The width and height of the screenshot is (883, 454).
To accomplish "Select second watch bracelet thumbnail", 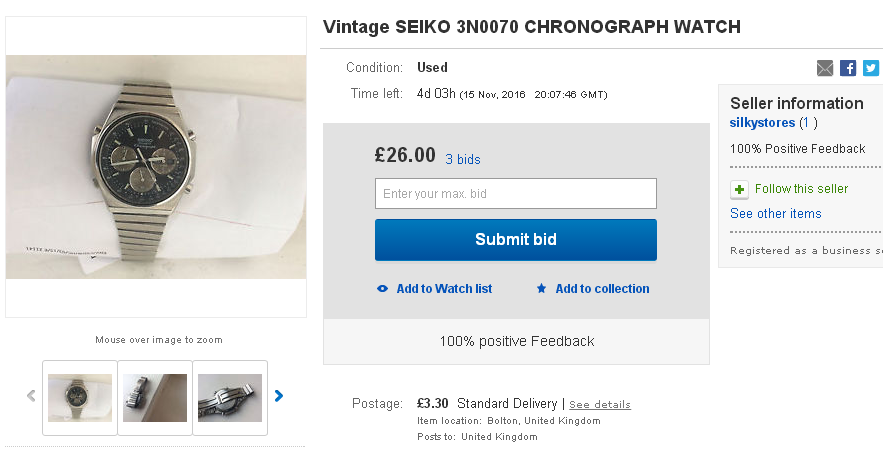I will (x=155, y=397).
